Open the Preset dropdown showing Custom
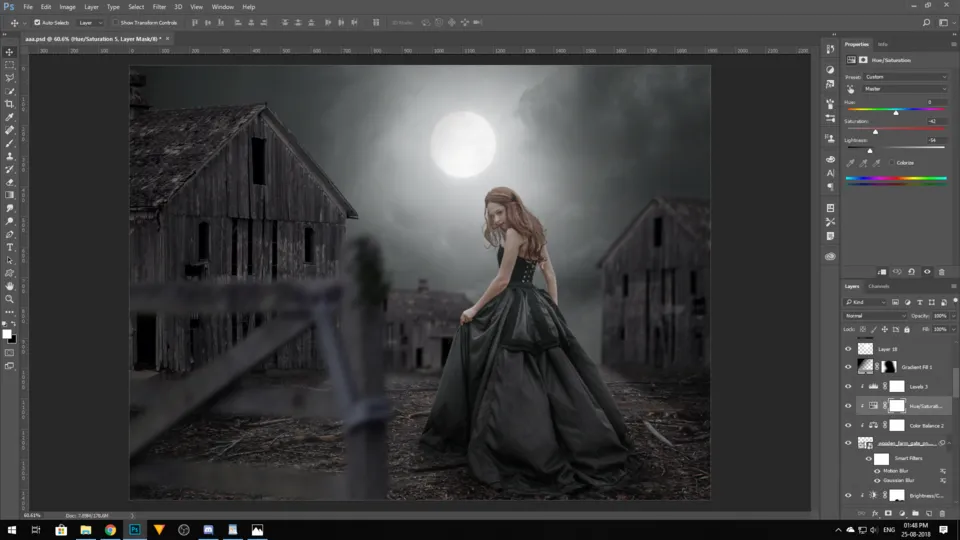The width and height of the screenshot is (960, 540). (905, 76)
